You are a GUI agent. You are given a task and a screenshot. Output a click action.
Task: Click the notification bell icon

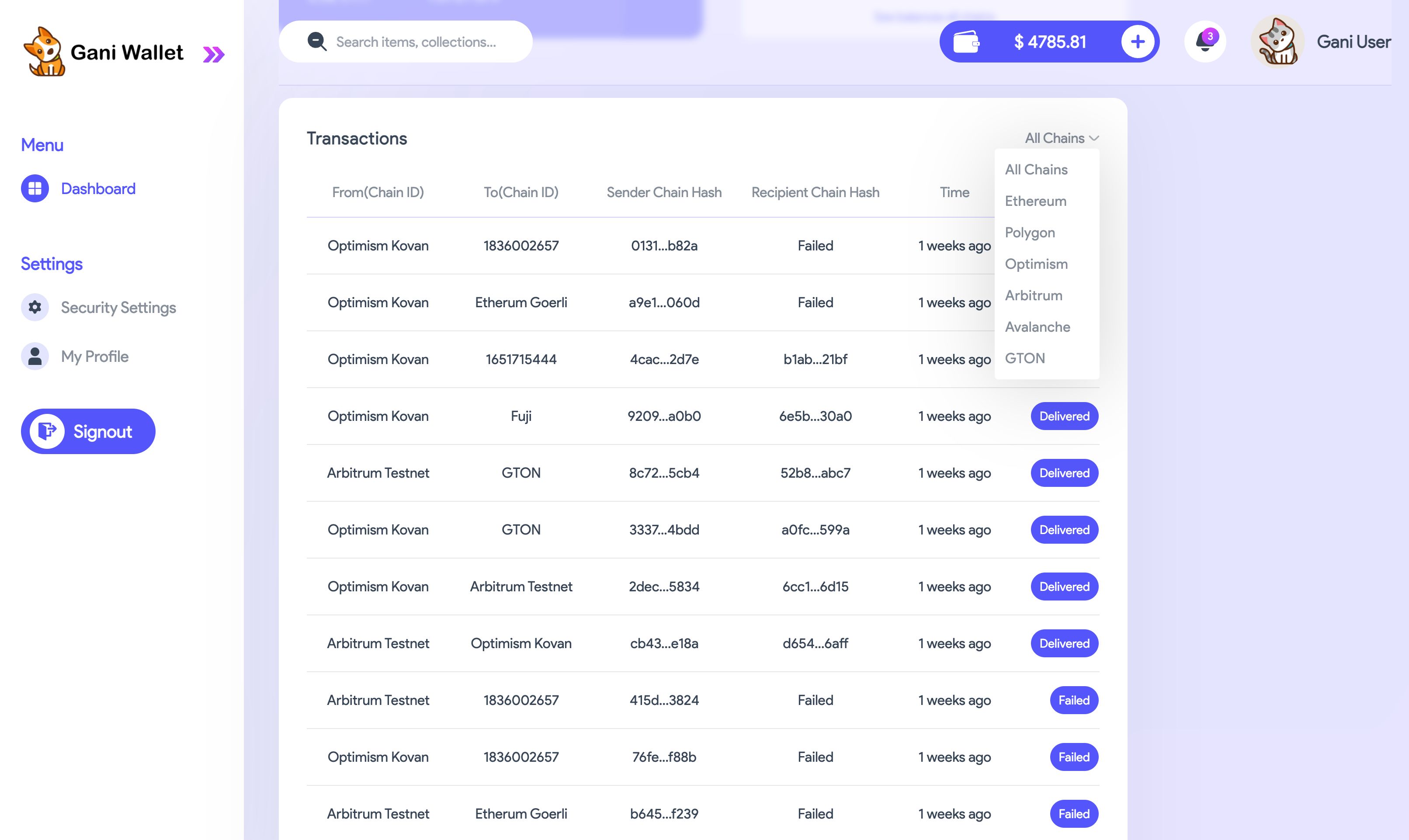tap(1205, 41)
